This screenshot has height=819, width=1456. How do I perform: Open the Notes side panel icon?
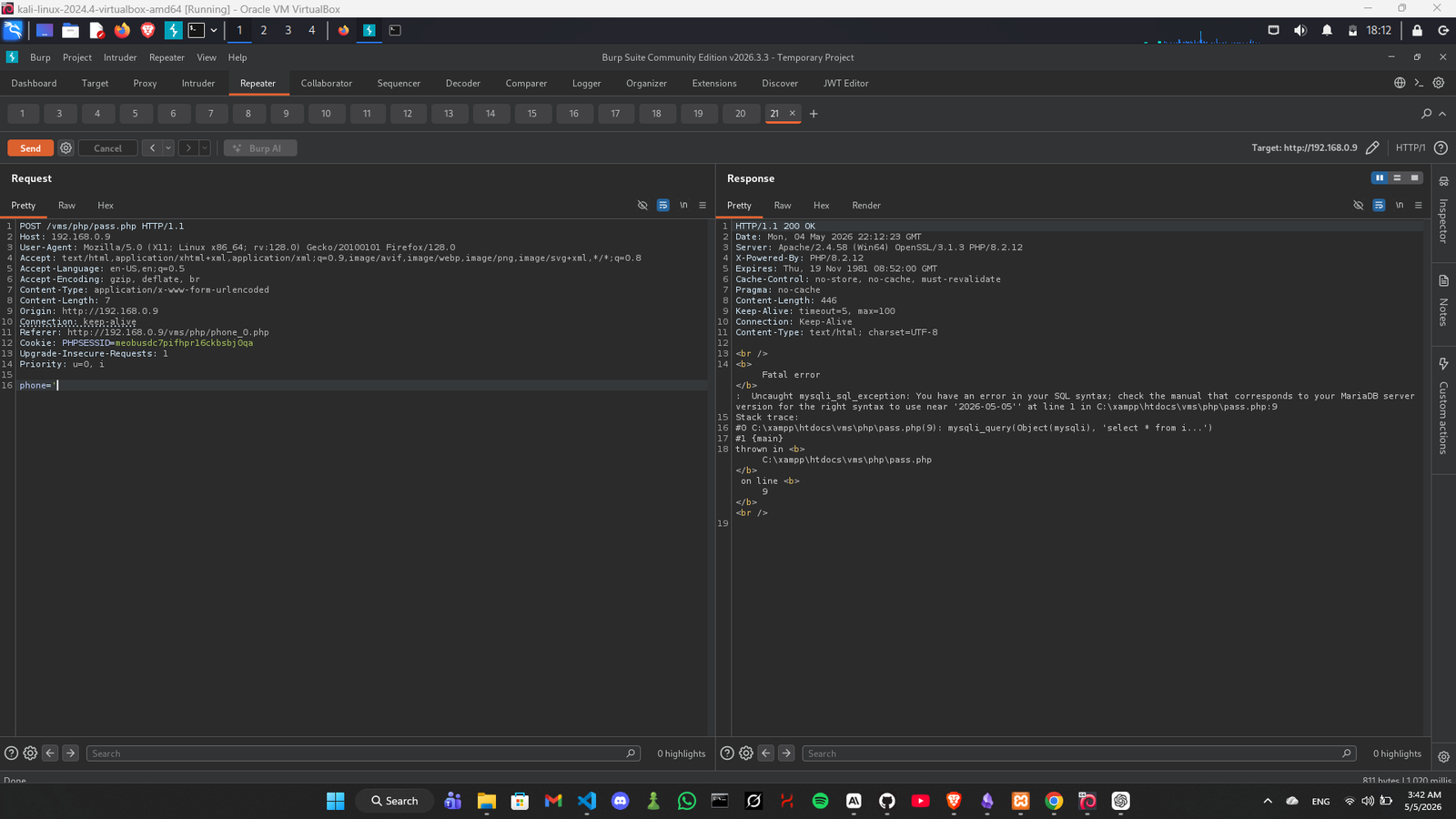(x=1443, y=281)
